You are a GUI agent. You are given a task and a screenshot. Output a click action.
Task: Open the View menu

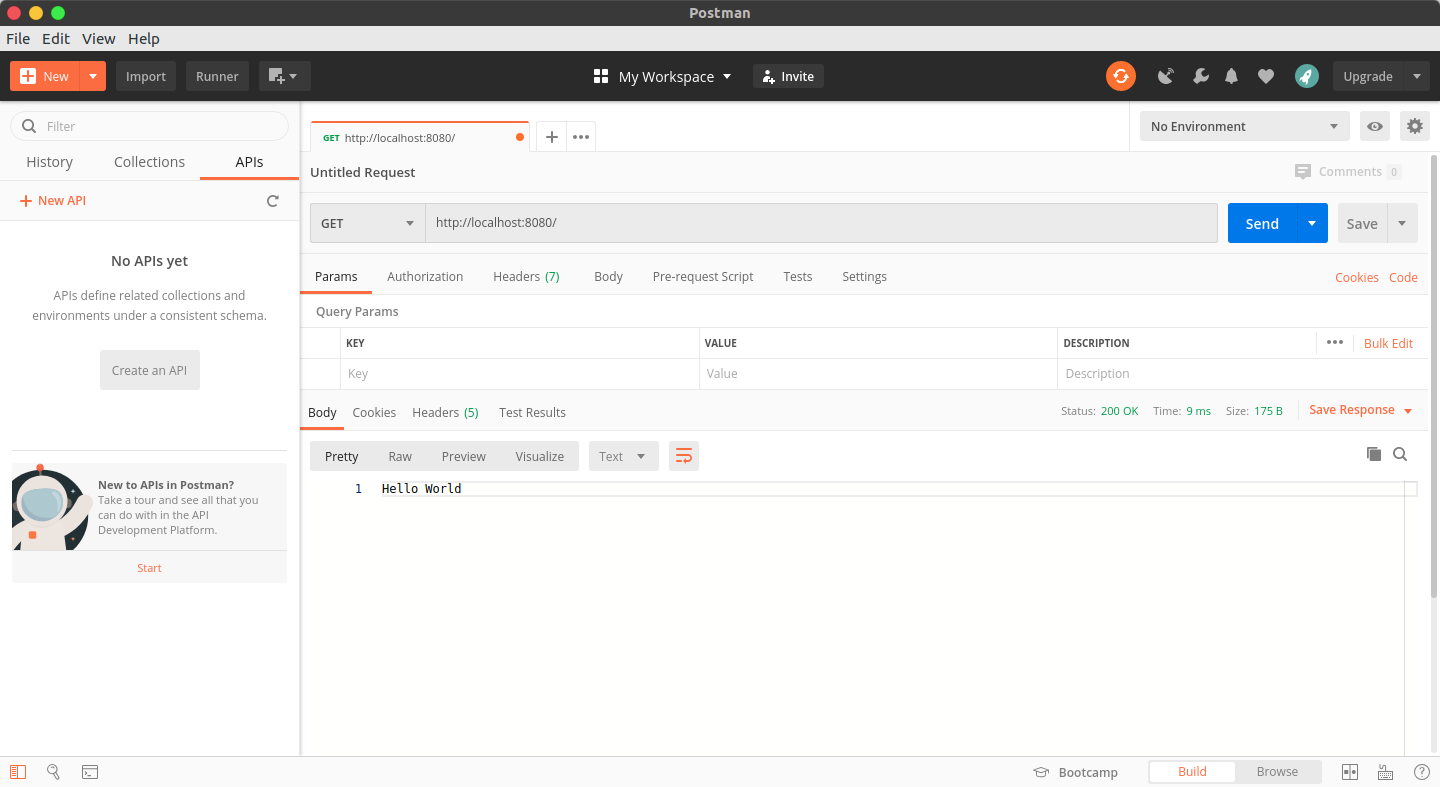click(99, 38)
